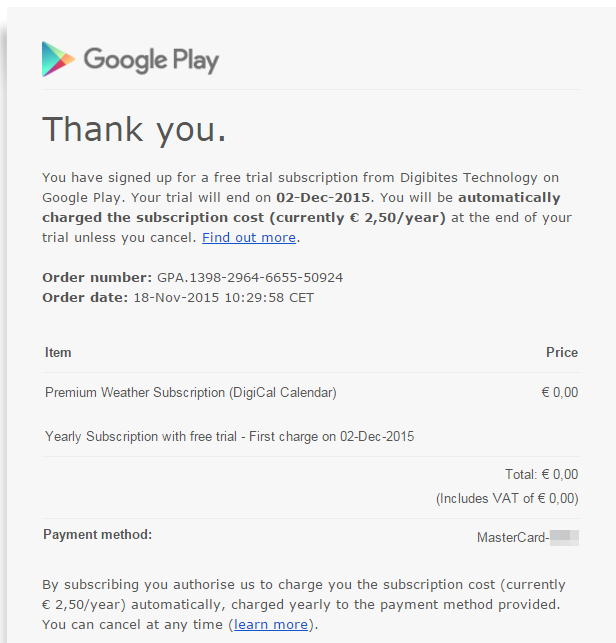The image size is (616, 643).
Task: Click the "Payment method:" label
Action: click(97, 534)
